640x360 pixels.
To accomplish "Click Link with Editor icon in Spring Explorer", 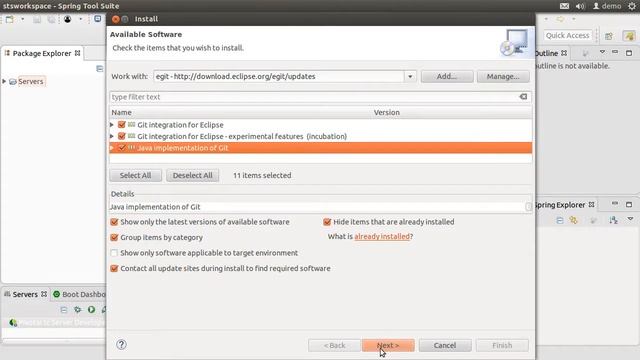I will click(574, 220).
